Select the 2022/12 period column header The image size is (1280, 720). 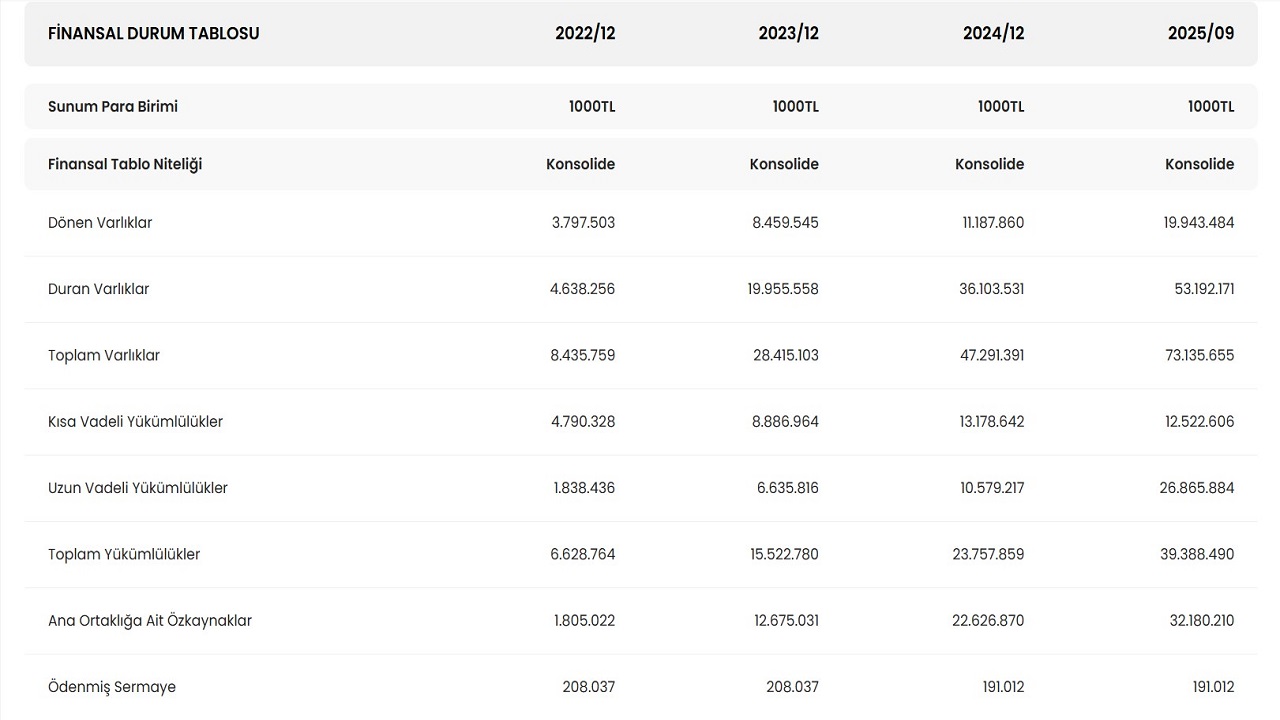[x=585, y=33]
